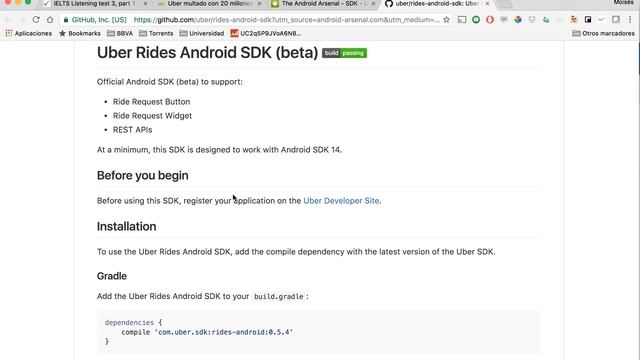Click the multicolor pinwheel extension icon
This screenshot has height=360, width=640.
pyautogui.click(x=518, y=20)
